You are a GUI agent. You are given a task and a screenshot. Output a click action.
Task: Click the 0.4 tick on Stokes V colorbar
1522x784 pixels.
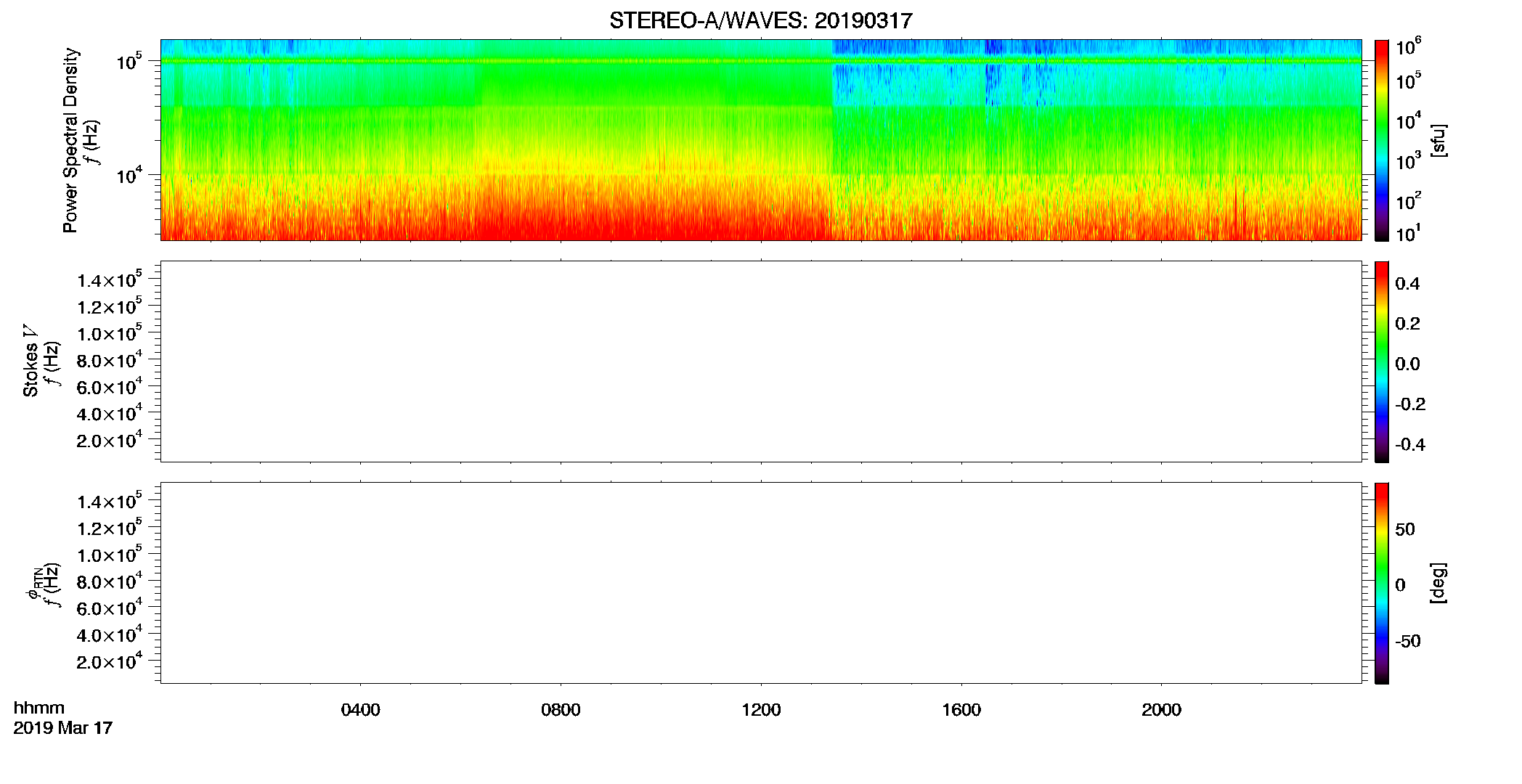tap(1407, 284)
